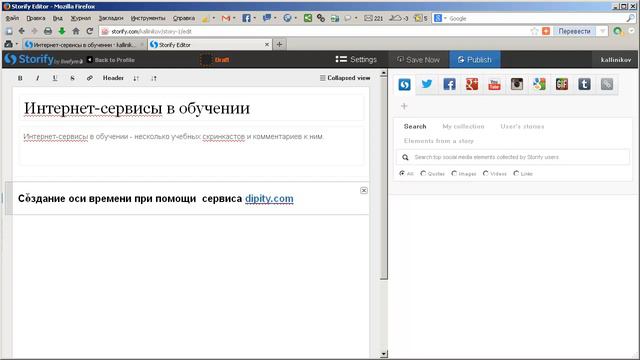The image size is (640, 360).
Task: Open the embed URL link source
Action: (607, 84)
